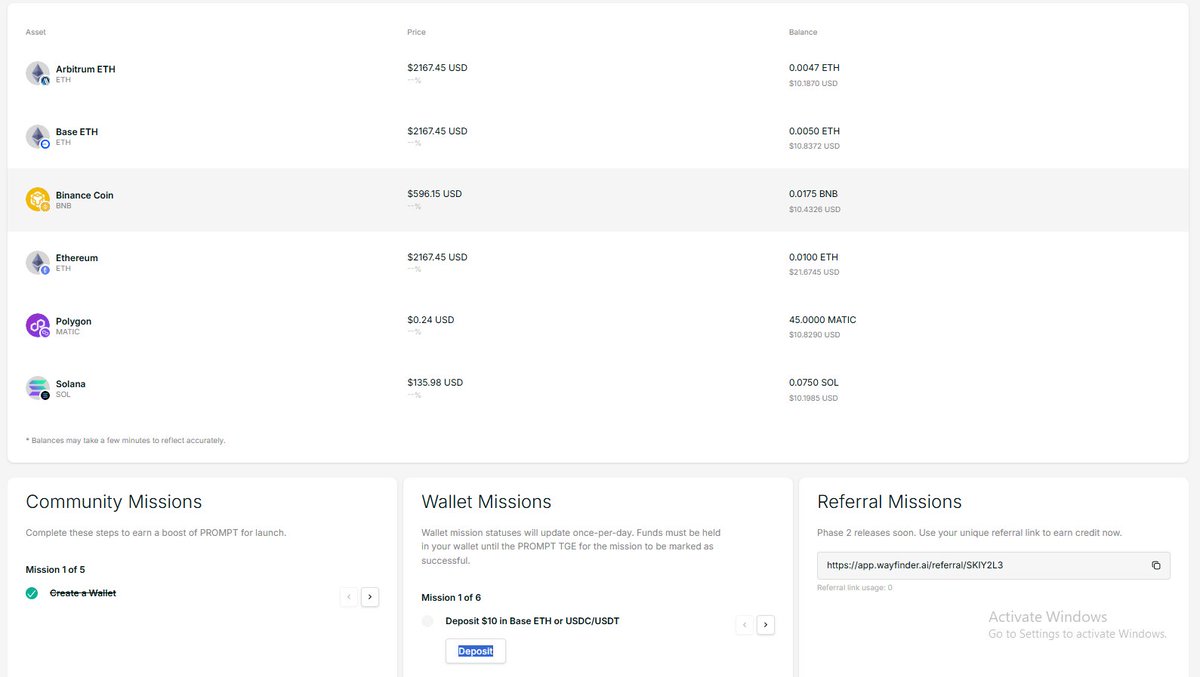
Task: Select the Ethereum asset name
Action: [77, 258]
